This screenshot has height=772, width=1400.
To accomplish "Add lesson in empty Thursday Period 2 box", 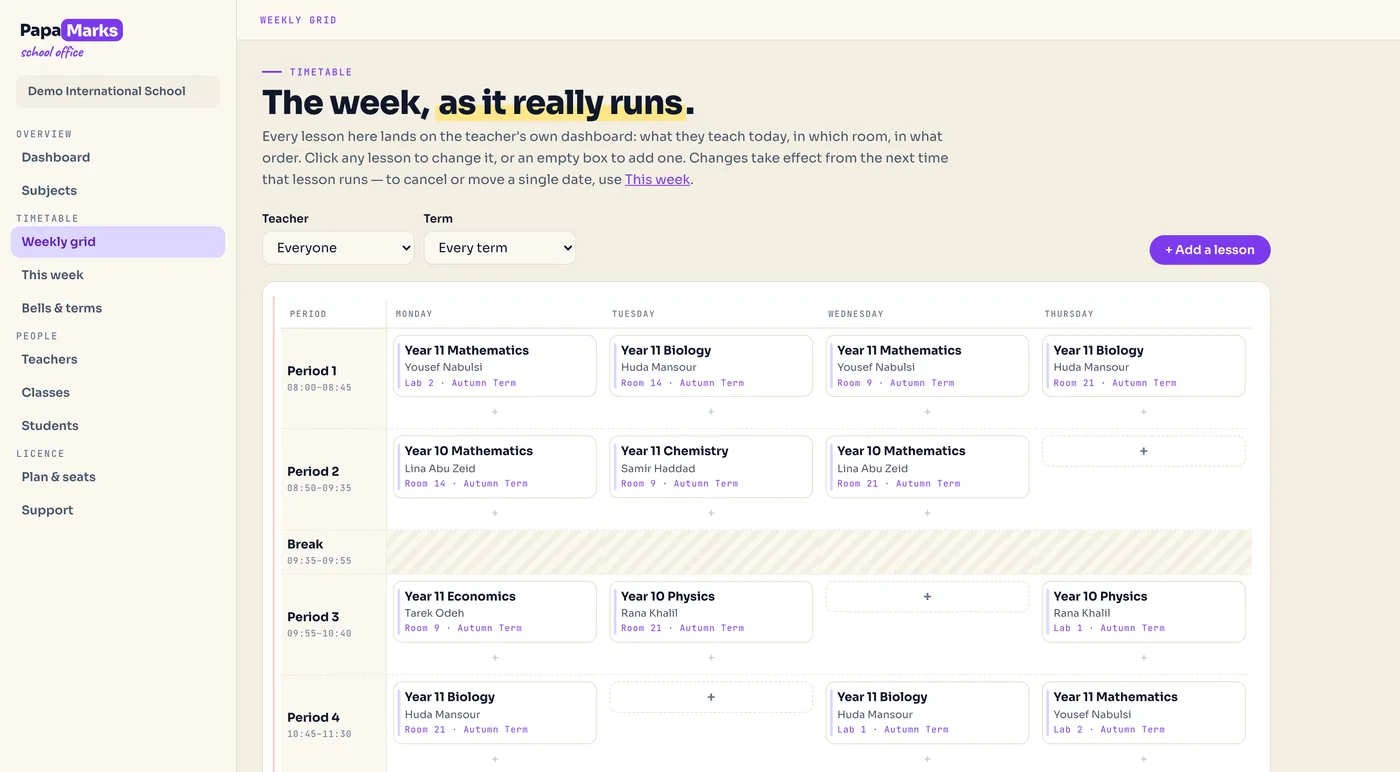I will click(x=1144, y=451).
